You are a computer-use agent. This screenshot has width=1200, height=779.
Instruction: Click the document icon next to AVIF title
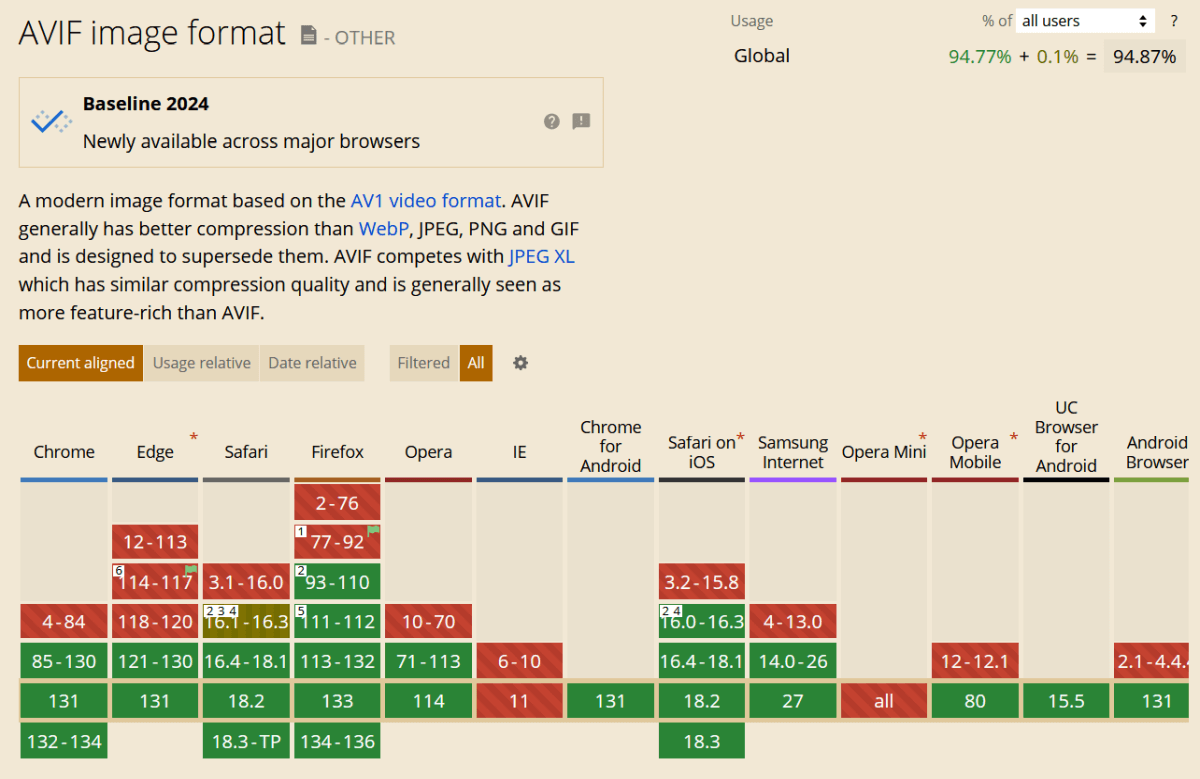pos(308,35)
